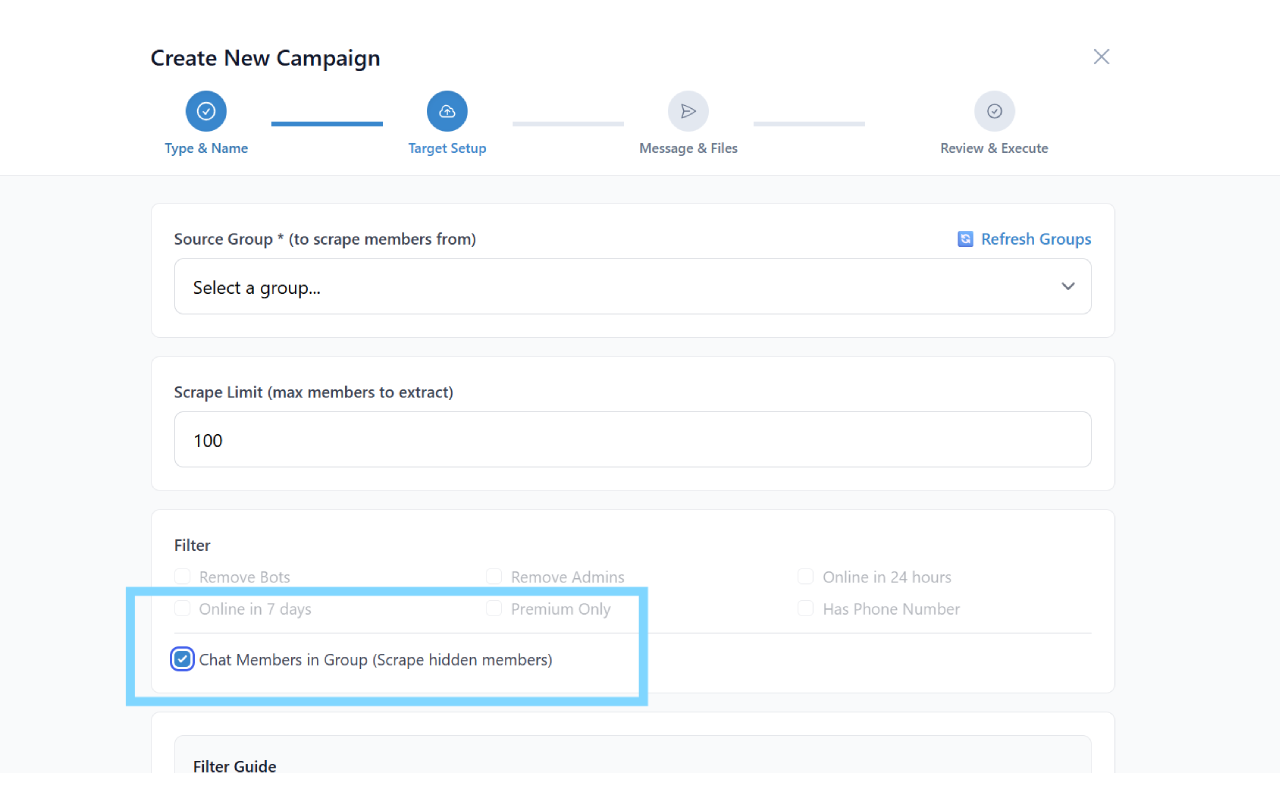
Task: Click the chevron arrow in group selector
Action: pos(1068,287)
